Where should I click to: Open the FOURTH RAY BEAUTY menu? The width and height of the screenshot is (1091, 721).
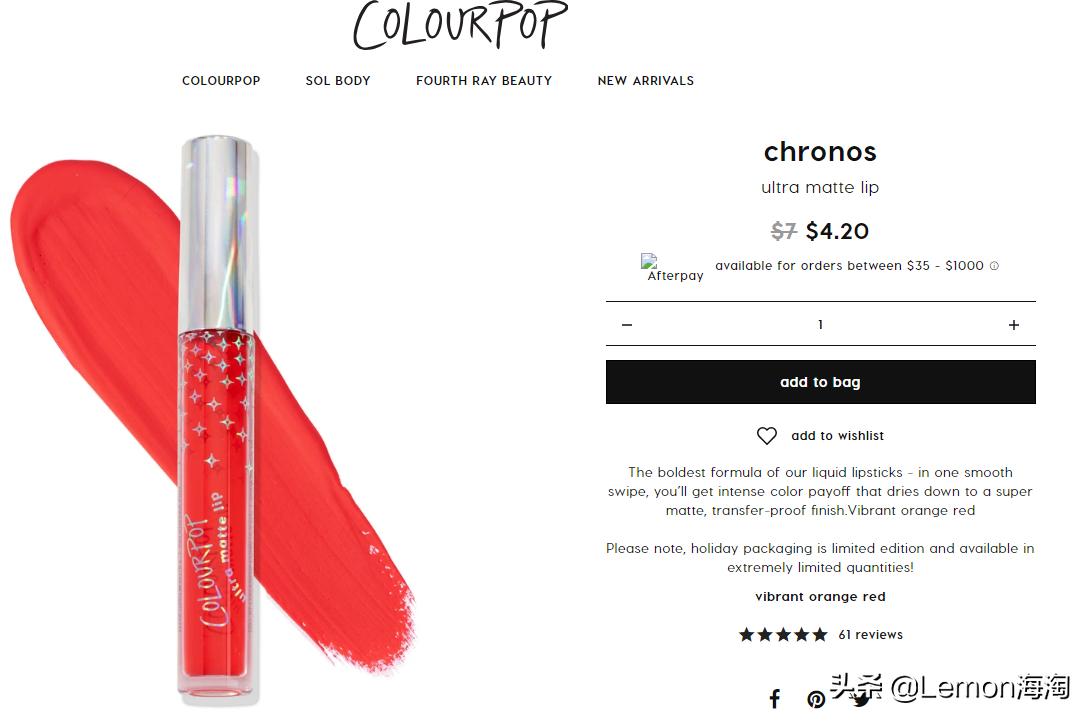click(x=484, y=81)
